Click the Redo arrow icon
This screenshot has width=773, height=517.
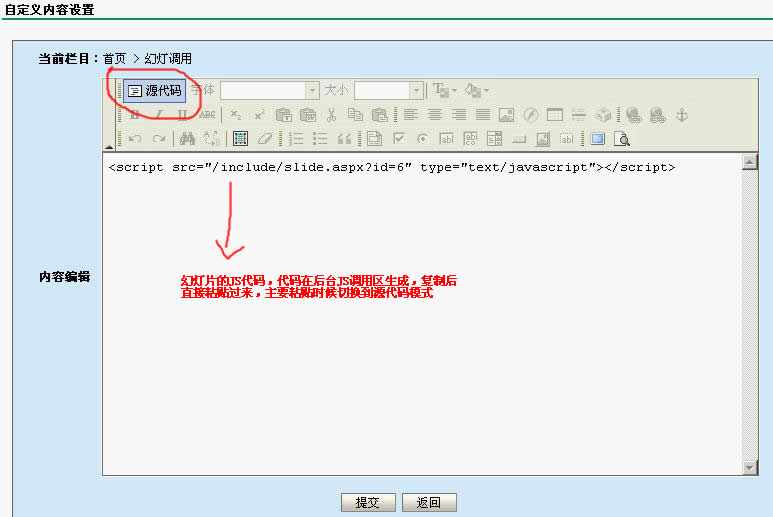click(x=159, y=139)
